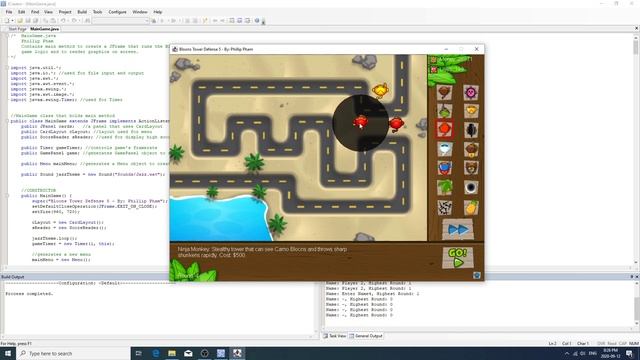Click the blue help toolbar icon

(x=257, y=20)
